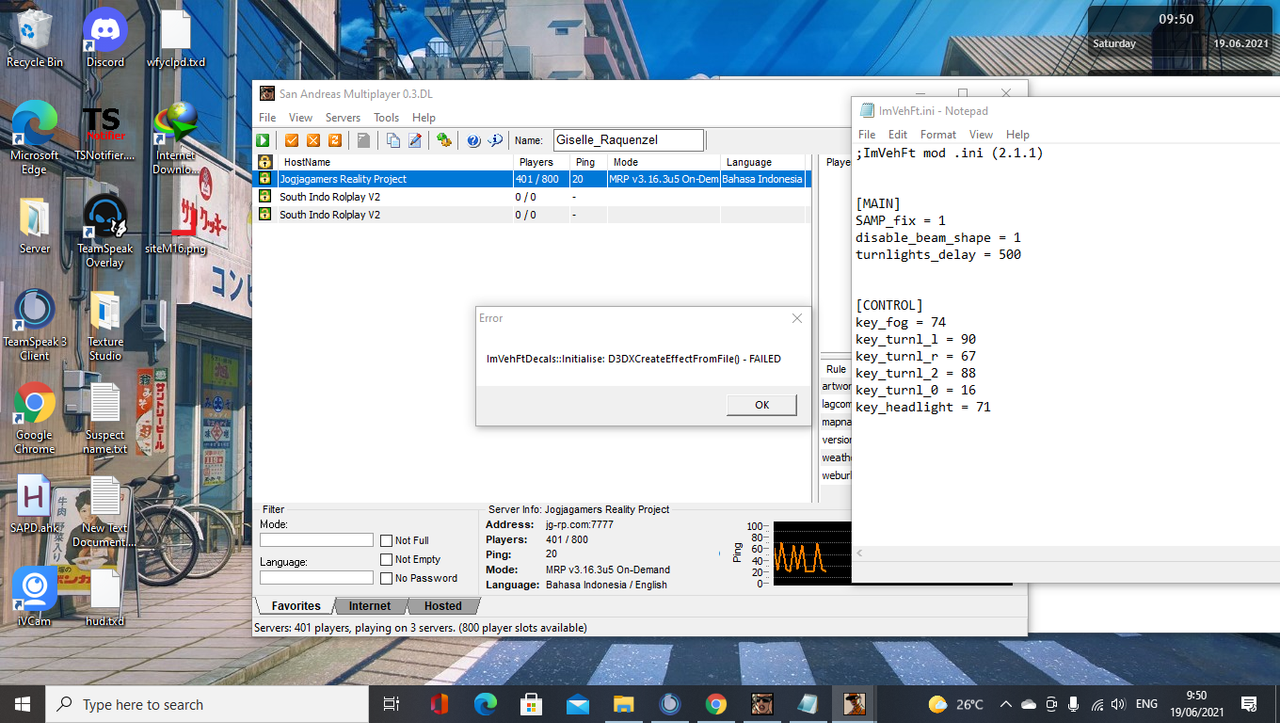Click the orange checkmark Add Server icon
Image resolution: width=1280 pixels, height=723 pixels.
click(x=292, y=141)
